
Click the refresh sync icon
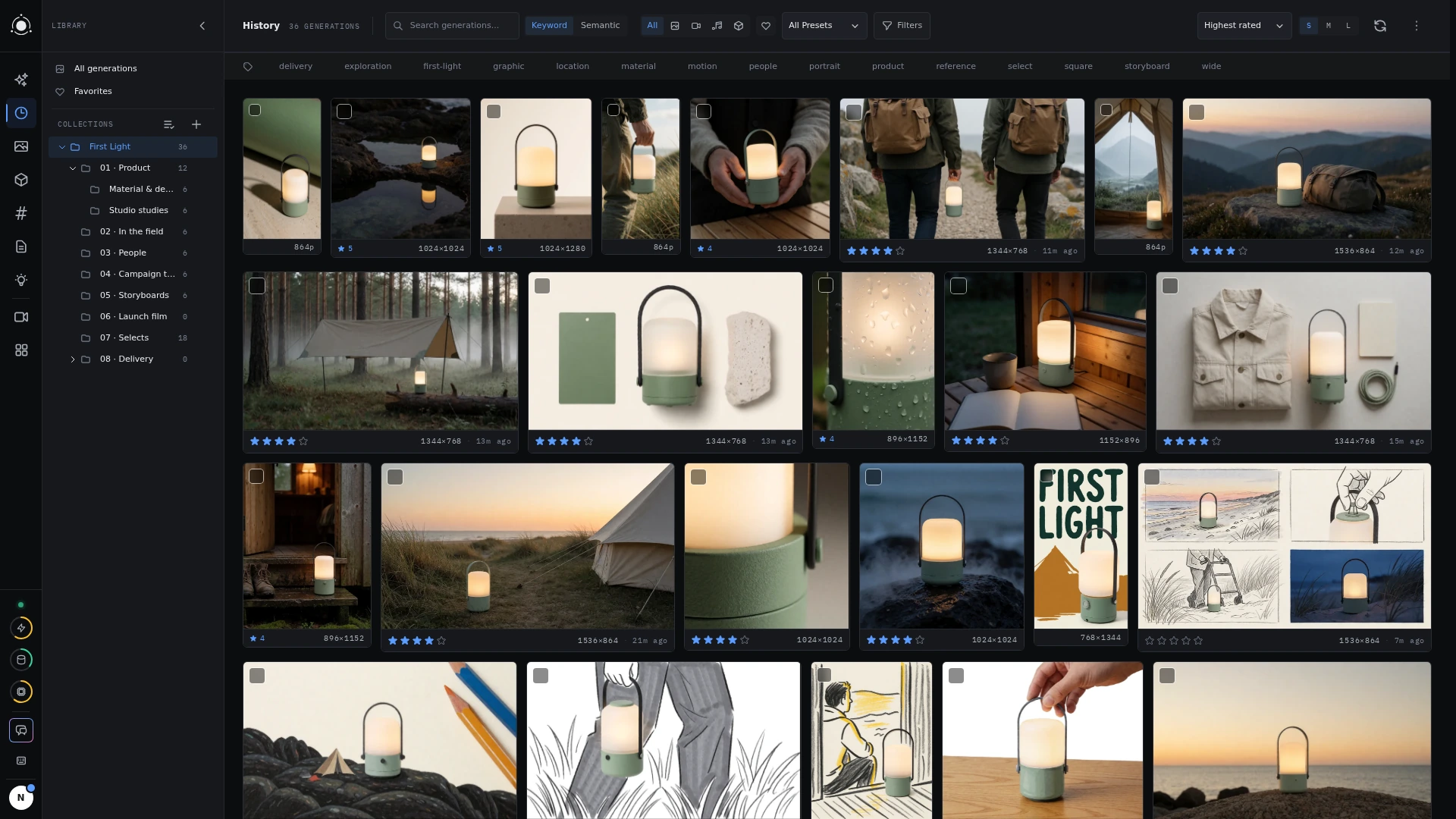[1380, 26]
